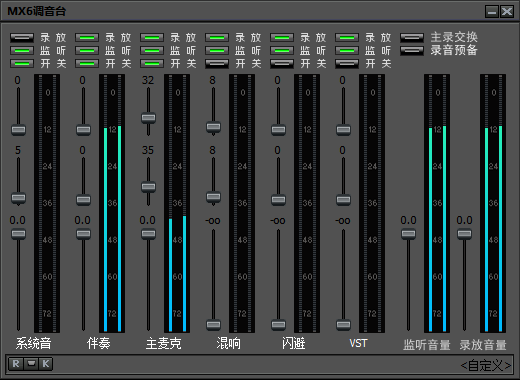The image size is (520, 380).
Task: Enable 开关 on the 闪避 channel
Action: [282, 63]
